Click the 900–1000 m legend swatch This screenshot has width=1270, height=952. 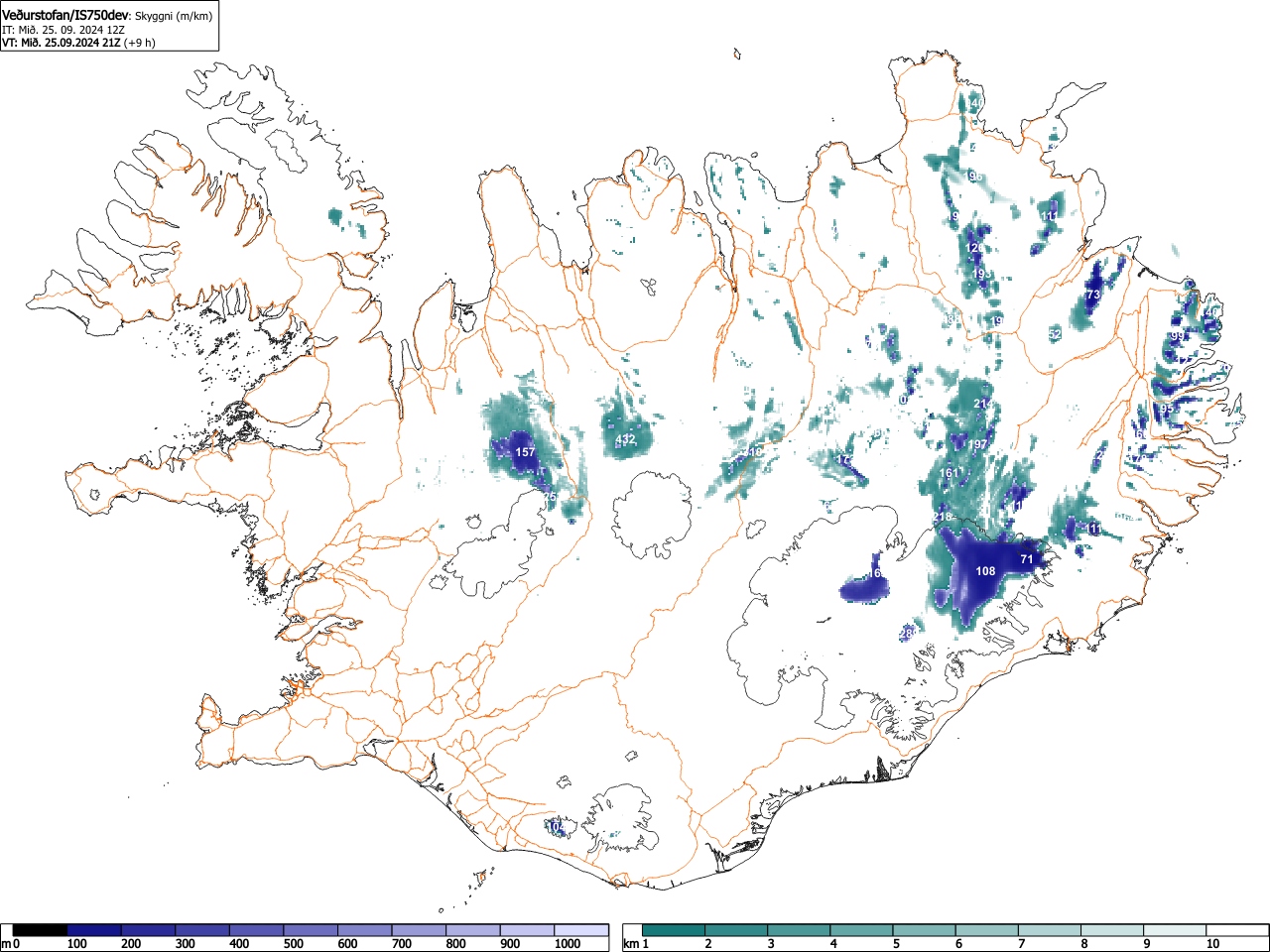click(x=527, y=930)
